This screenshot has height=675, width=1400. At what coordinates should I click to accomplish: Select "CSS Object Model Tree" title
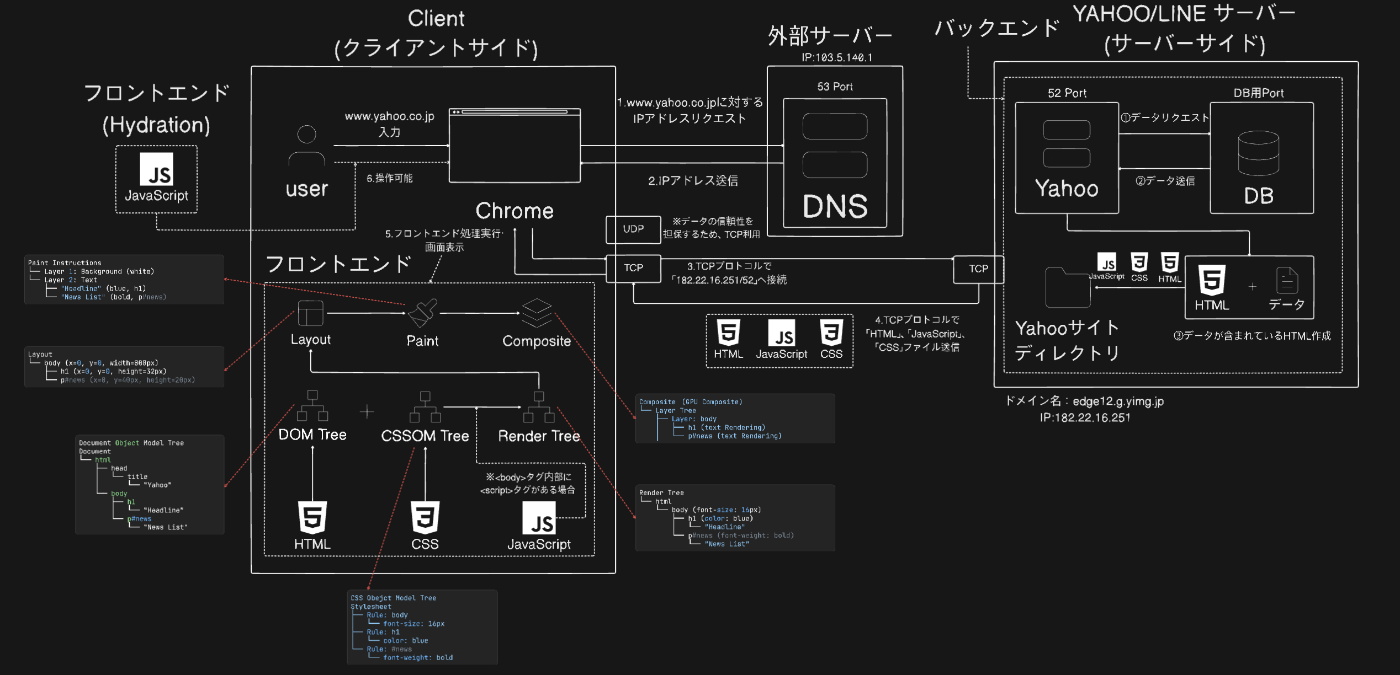click(x=393, y=598)
